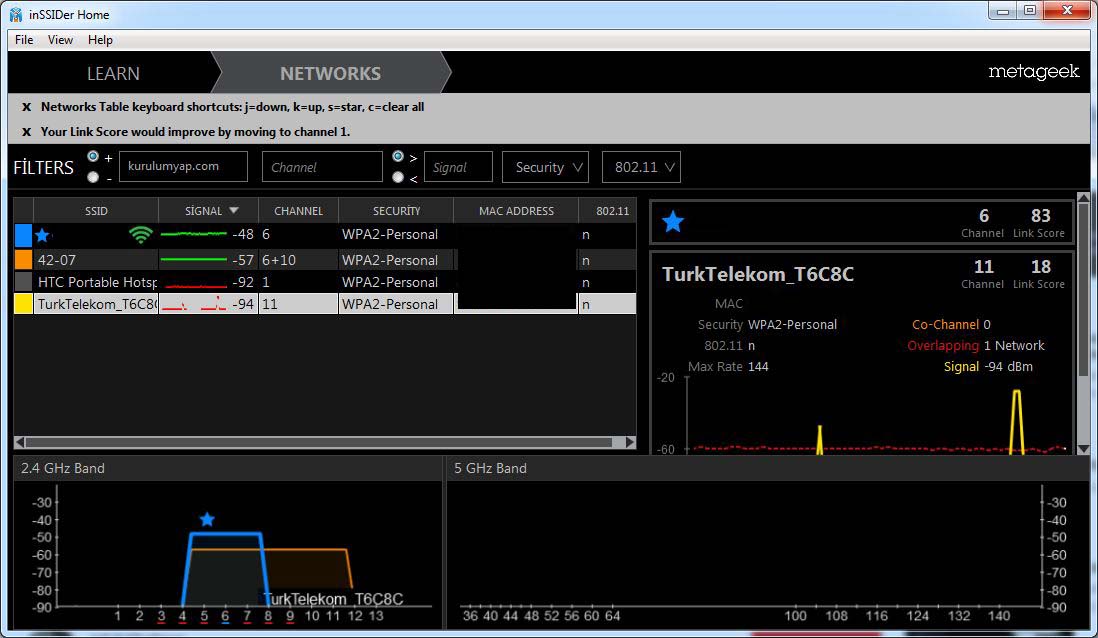Click the sort arrow on SIGNAL column
This screenshot has height=638, width=1098.
pos(234,210)
